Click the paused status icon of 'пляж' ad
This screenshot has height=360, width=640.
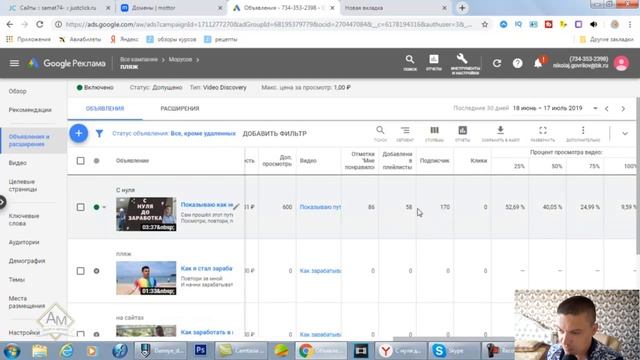pos(96,271)
